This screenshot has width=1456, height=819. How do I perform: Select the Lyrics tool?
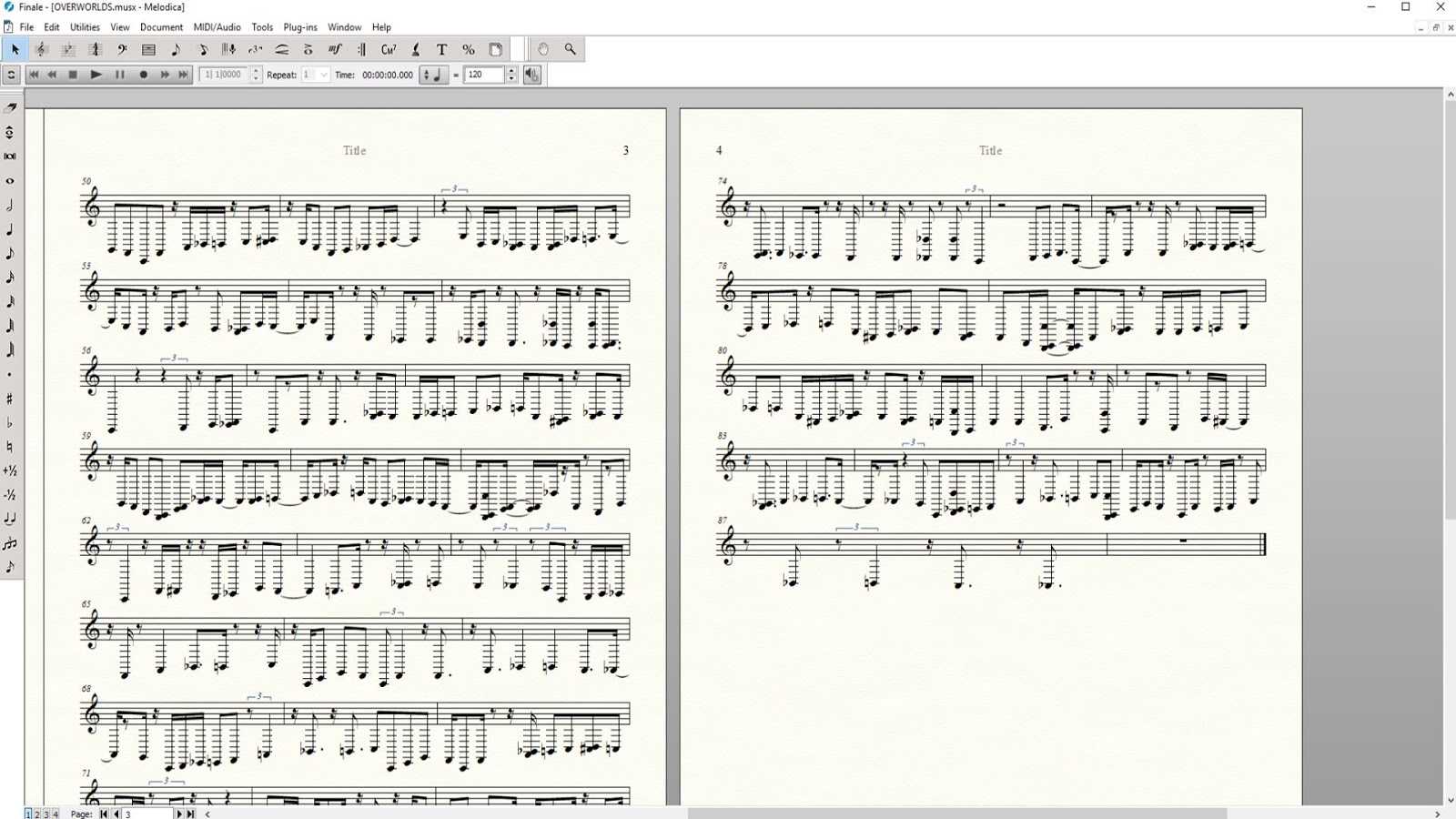tap(415, 49)
